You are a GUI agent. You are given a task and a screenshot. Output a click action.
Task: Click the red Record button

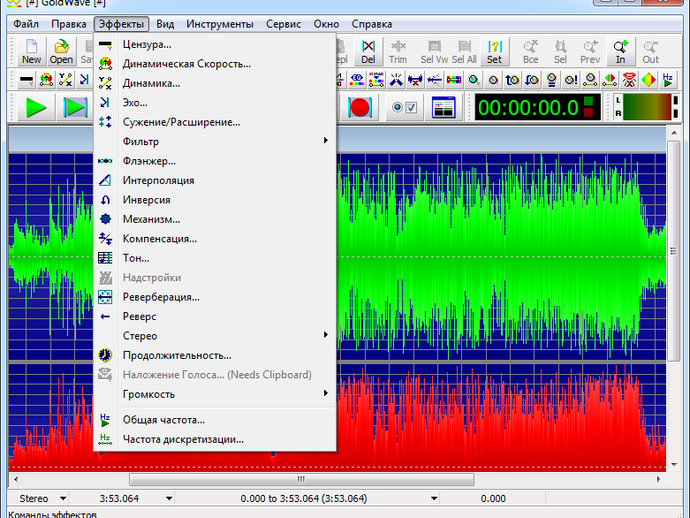coord(360,107)
